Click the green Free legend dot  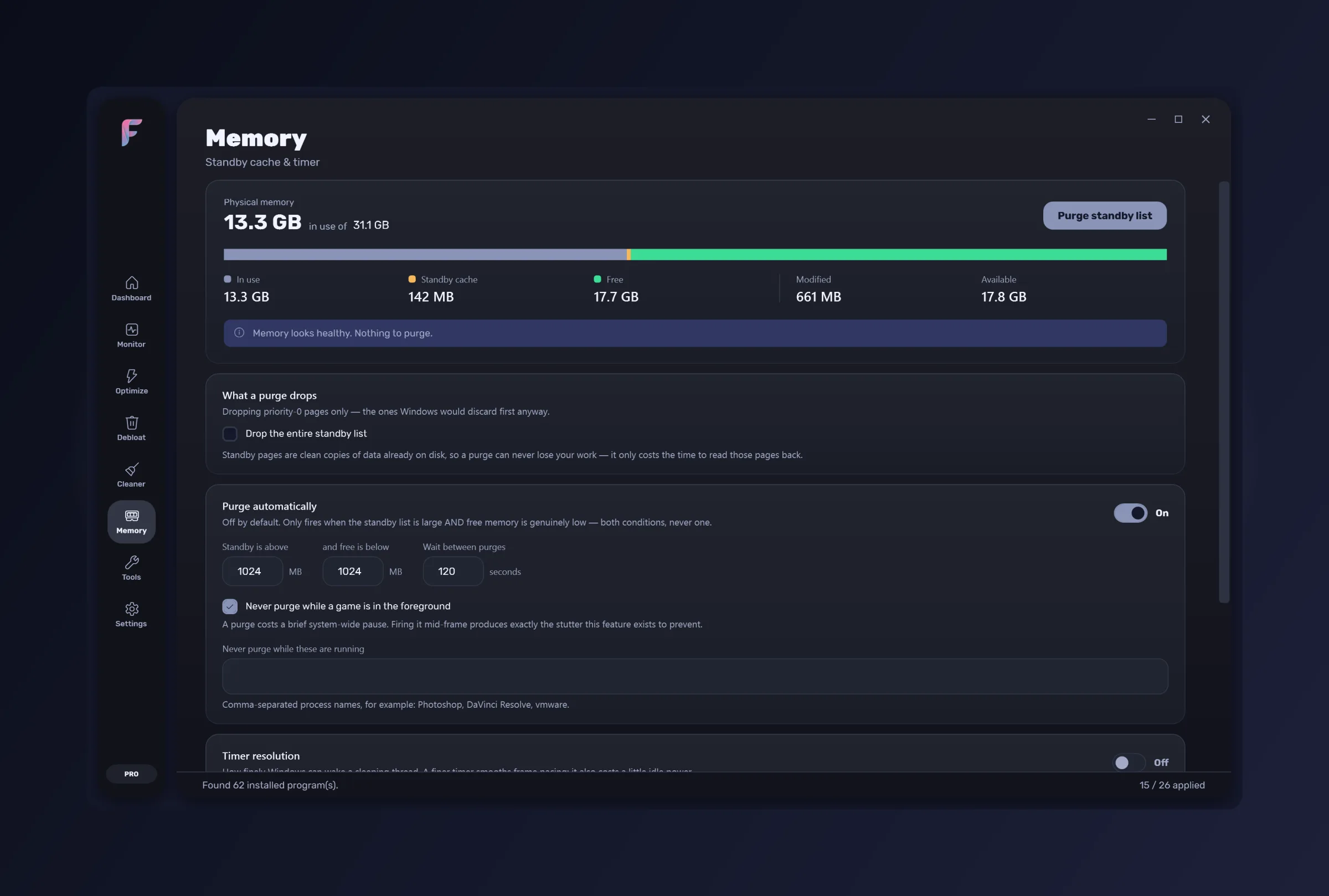tap(597, 280)
